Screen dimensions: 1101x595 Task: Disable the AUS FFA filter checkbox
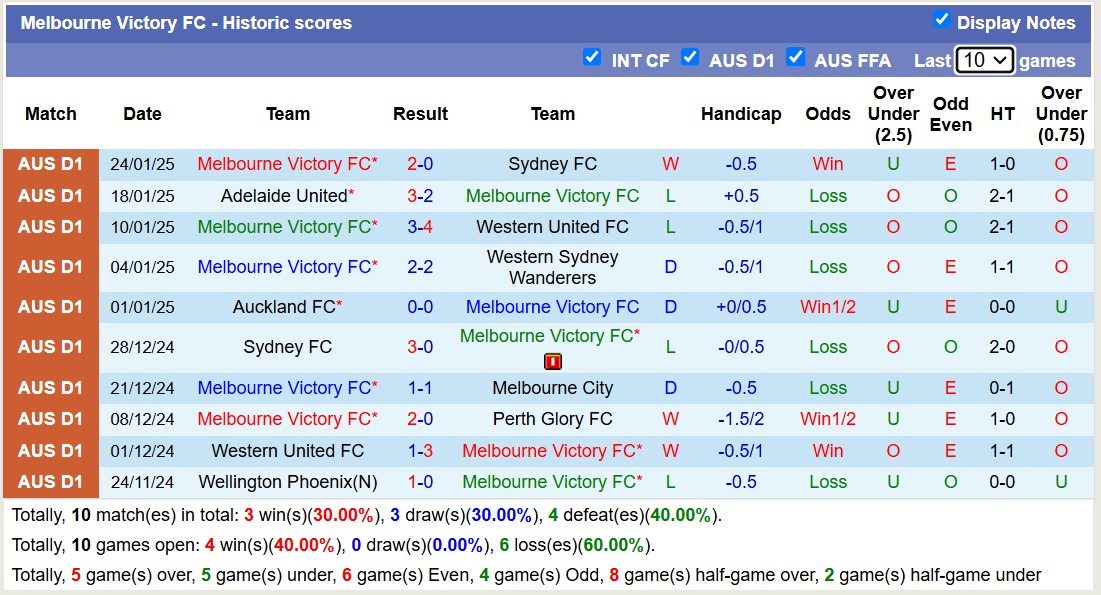coord(796,58)
